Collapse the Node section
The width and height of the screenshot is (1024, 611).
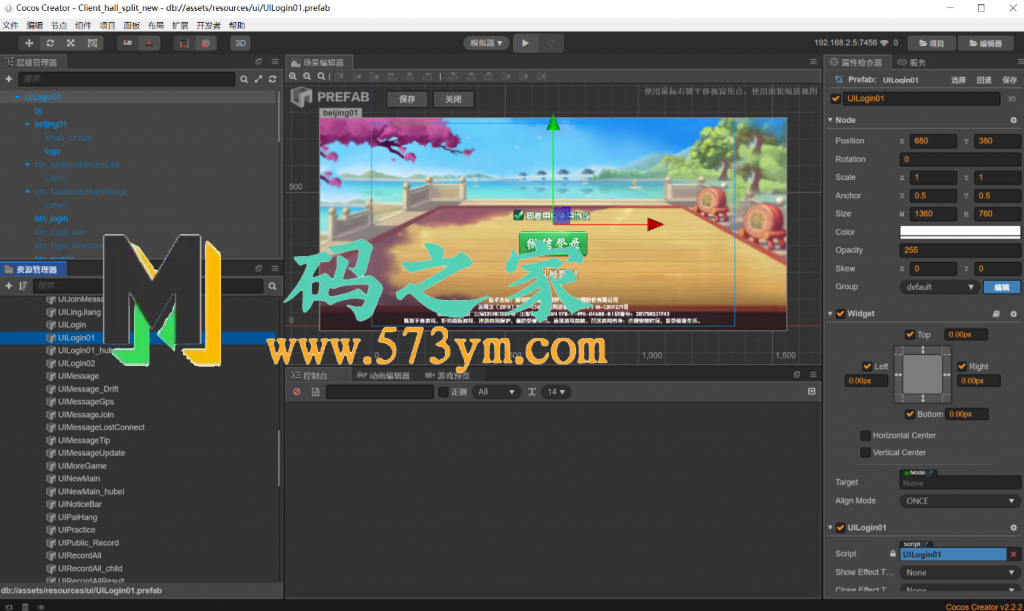point(830,120)
